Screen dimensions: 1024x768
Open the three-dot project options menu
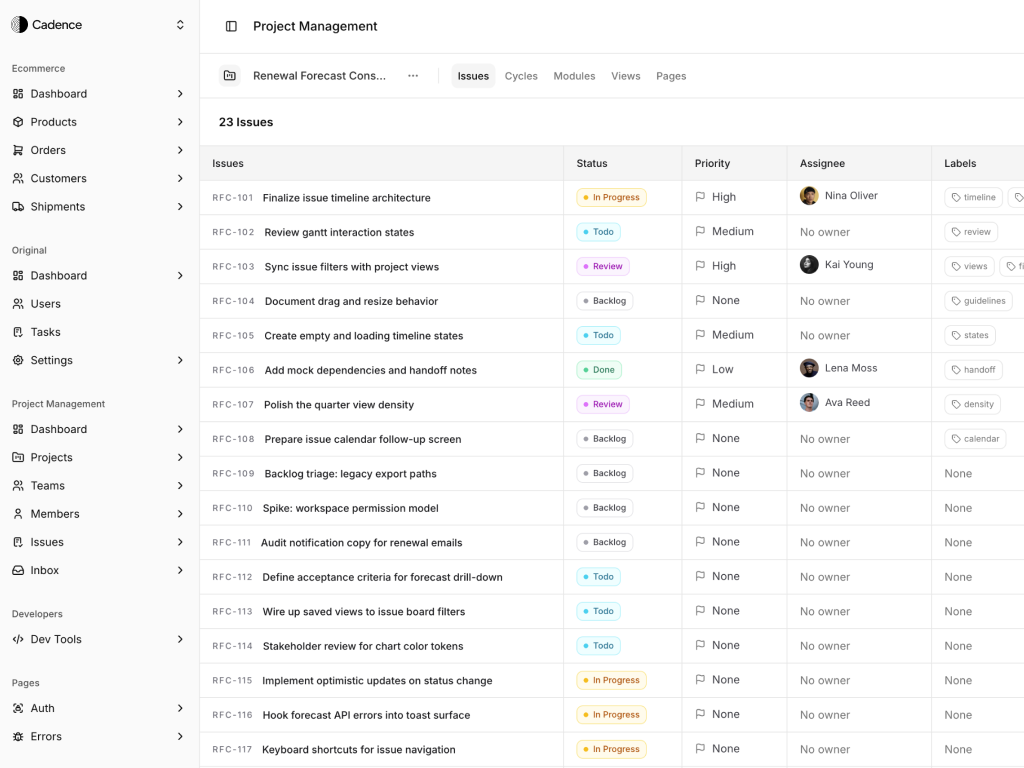pyautogui.click(x=413, y=76)
